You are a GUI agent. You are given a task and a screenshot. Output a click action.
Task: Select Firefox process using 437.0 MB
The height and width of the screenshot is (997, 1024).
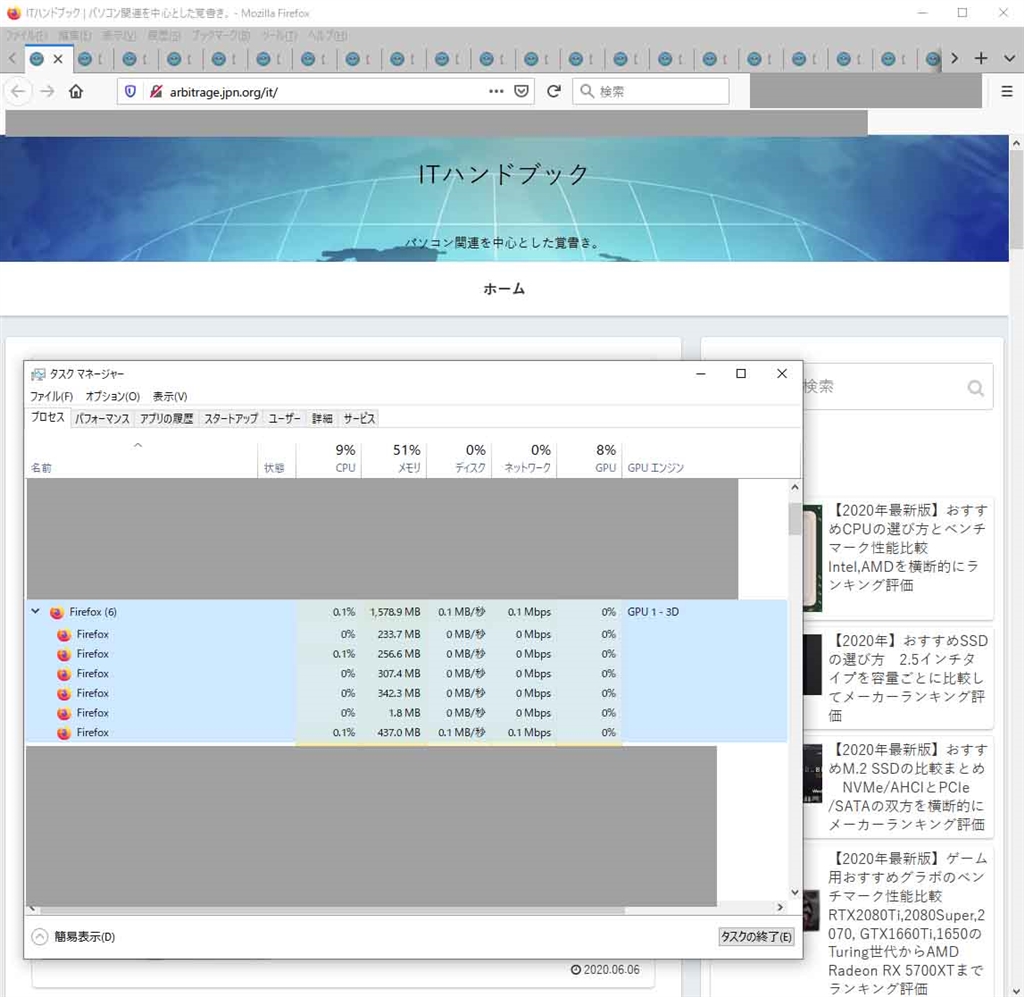[406, 732]
